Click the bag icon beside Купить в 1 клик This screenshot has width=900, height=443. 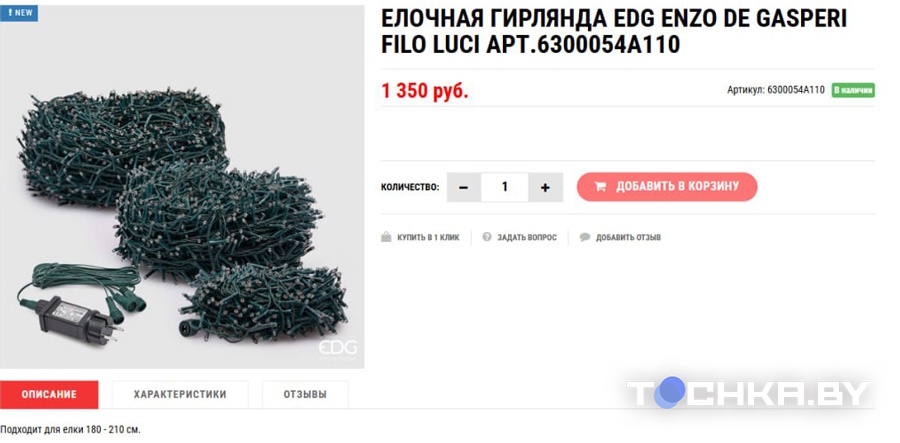(386, 237)
